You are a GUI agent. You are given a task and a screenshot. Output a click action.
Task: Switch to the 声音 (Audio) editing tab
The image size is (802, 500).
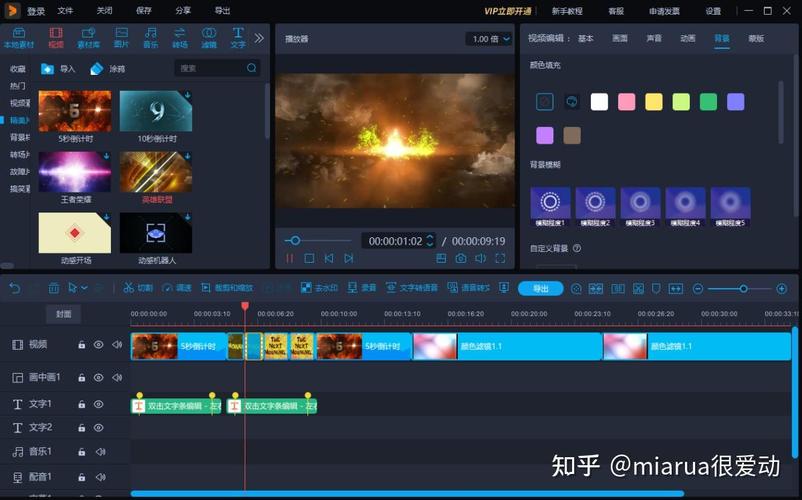[x=653, y=38]
